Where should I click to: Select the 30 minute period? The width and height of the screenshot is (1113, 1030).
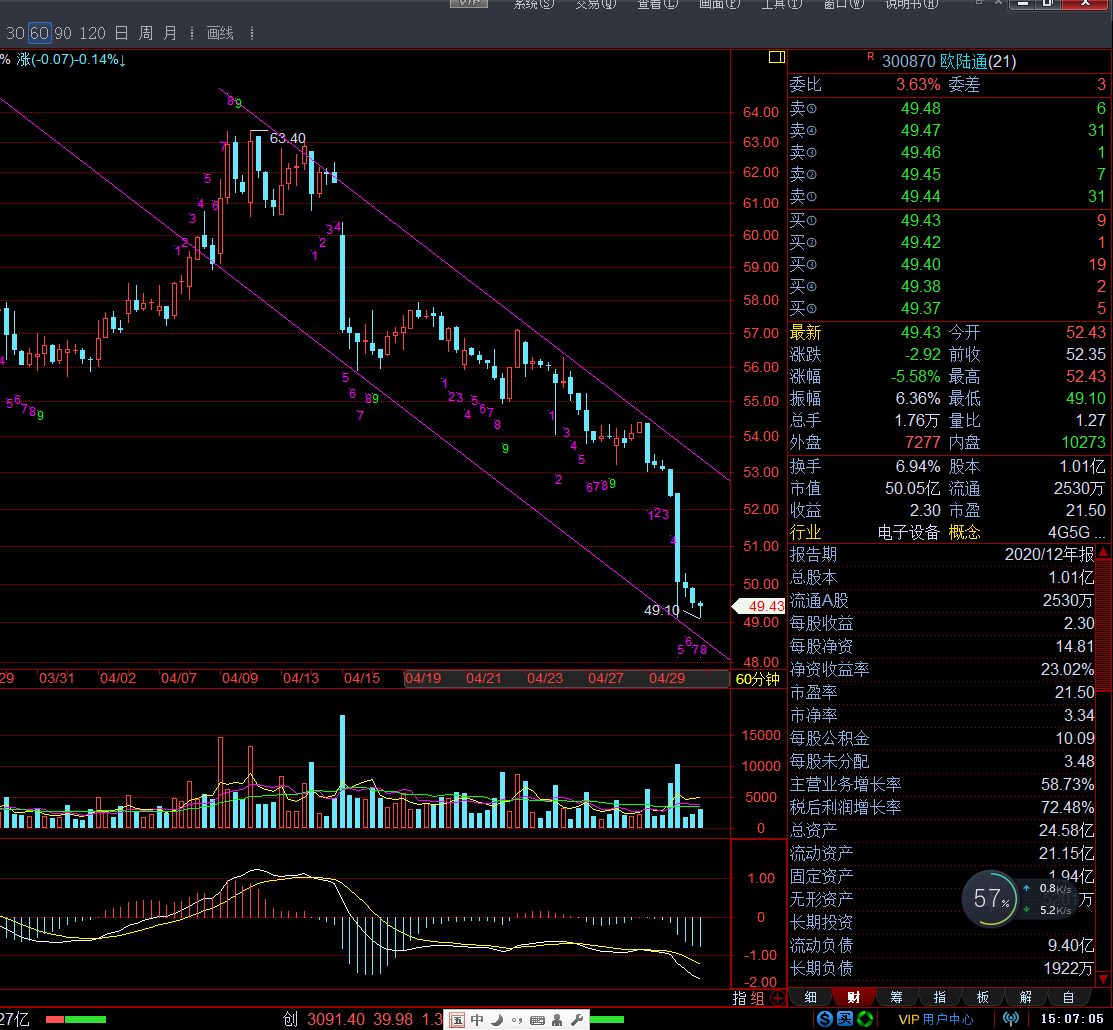point(15,33)
